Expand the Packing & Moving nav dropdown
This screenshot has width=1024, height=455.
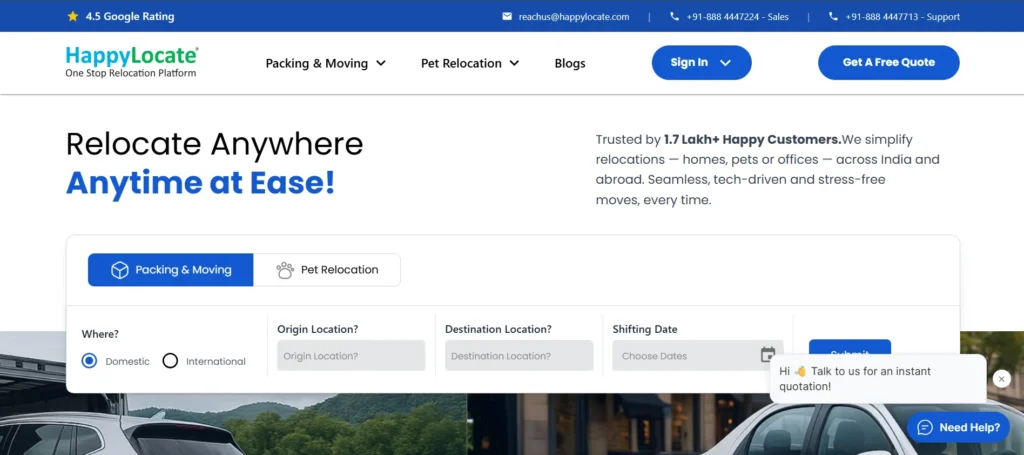[x=325, y=63]
